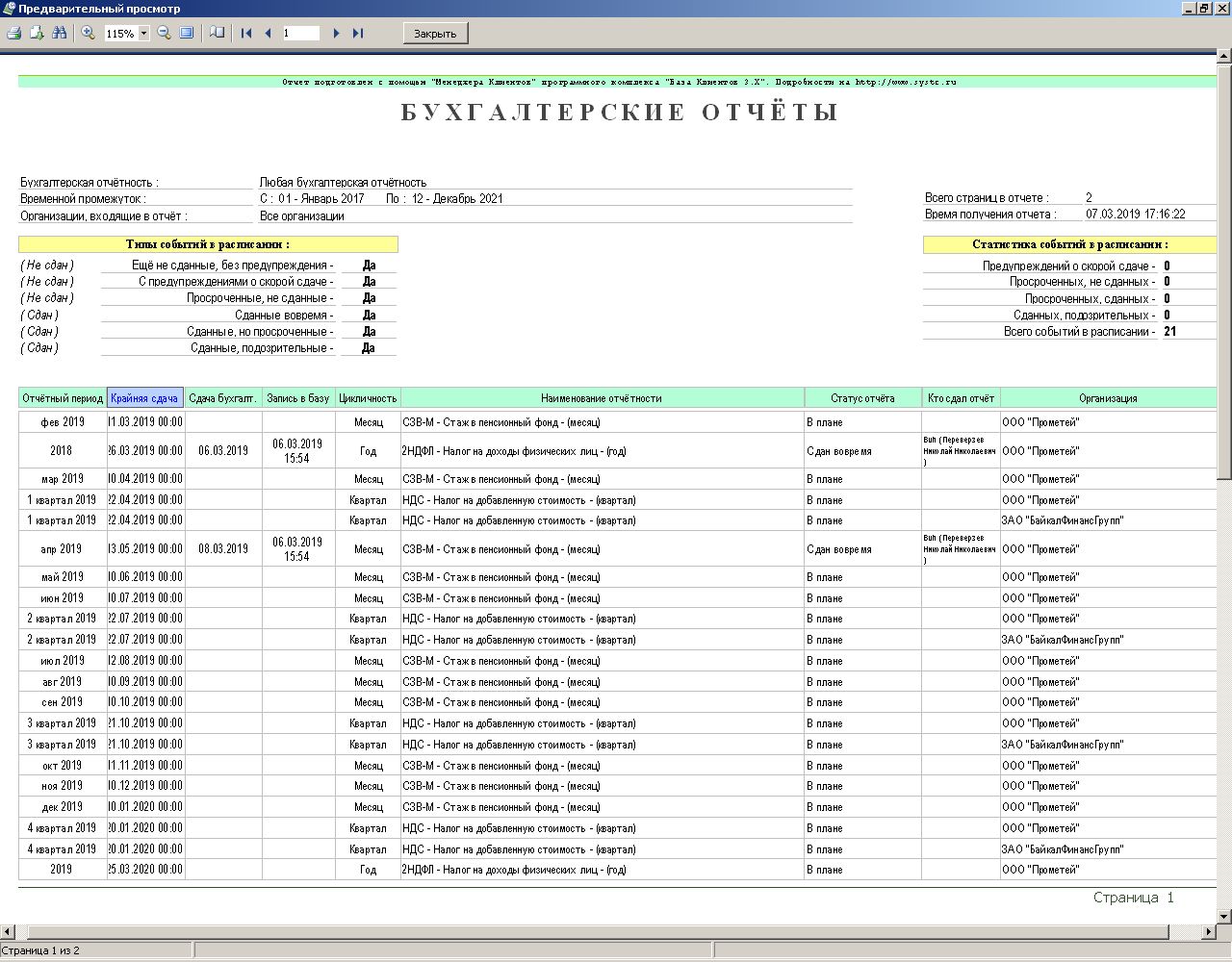The image size is (1232, 962).
Task: Jump to the last page
Action: 358,33
